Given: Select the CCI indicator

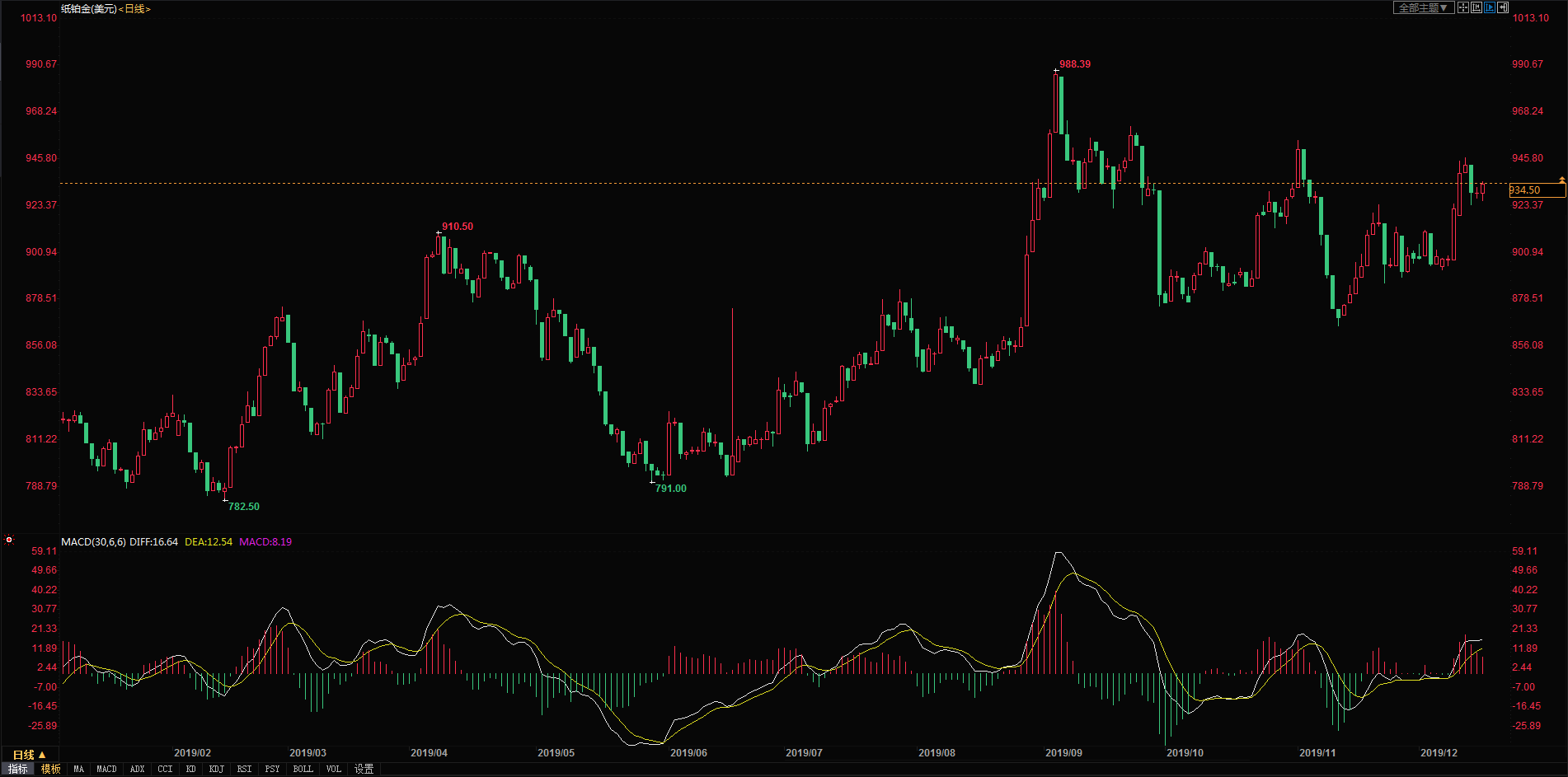Looking at the screenshot, I should (165, 769).
